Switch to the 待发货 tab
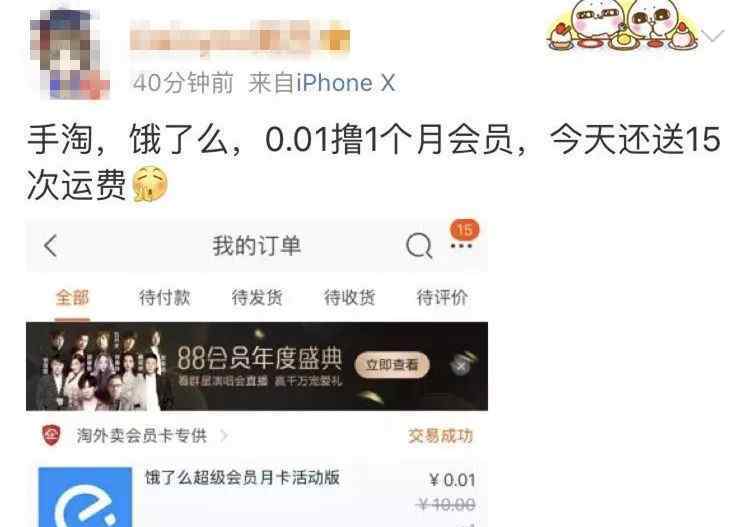The width and height of the screenshot is (750, 527). (257, 297)
